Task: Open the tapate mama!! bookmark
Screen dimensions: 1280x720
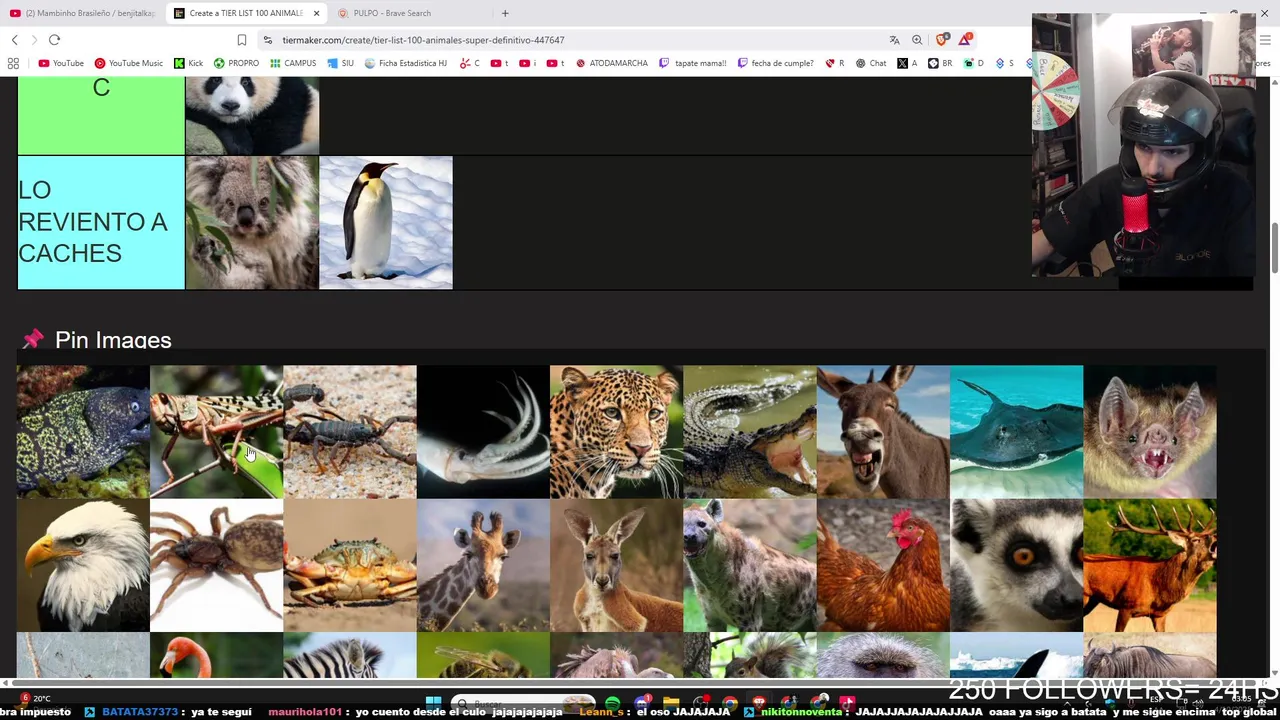Action: [693, 63]
